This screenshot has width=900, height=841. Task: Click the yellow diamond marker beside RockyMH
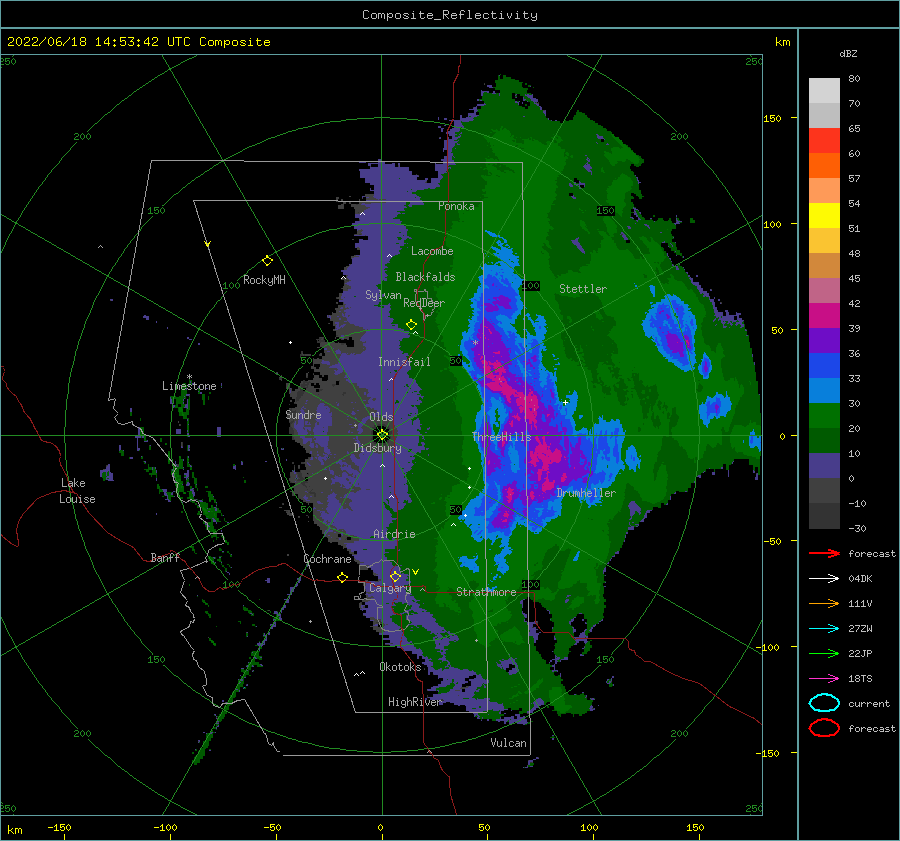point(267,261)
